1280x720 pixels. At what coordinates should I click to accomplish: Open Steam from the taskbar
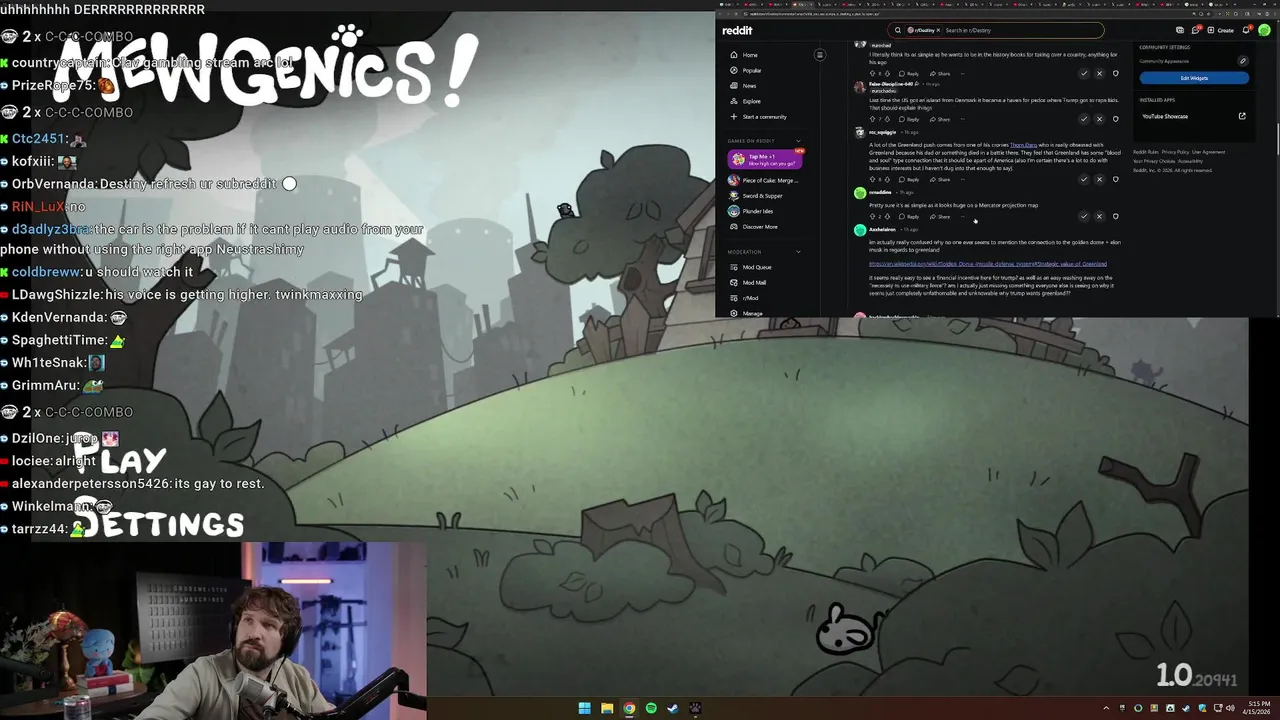coord(673,708)
